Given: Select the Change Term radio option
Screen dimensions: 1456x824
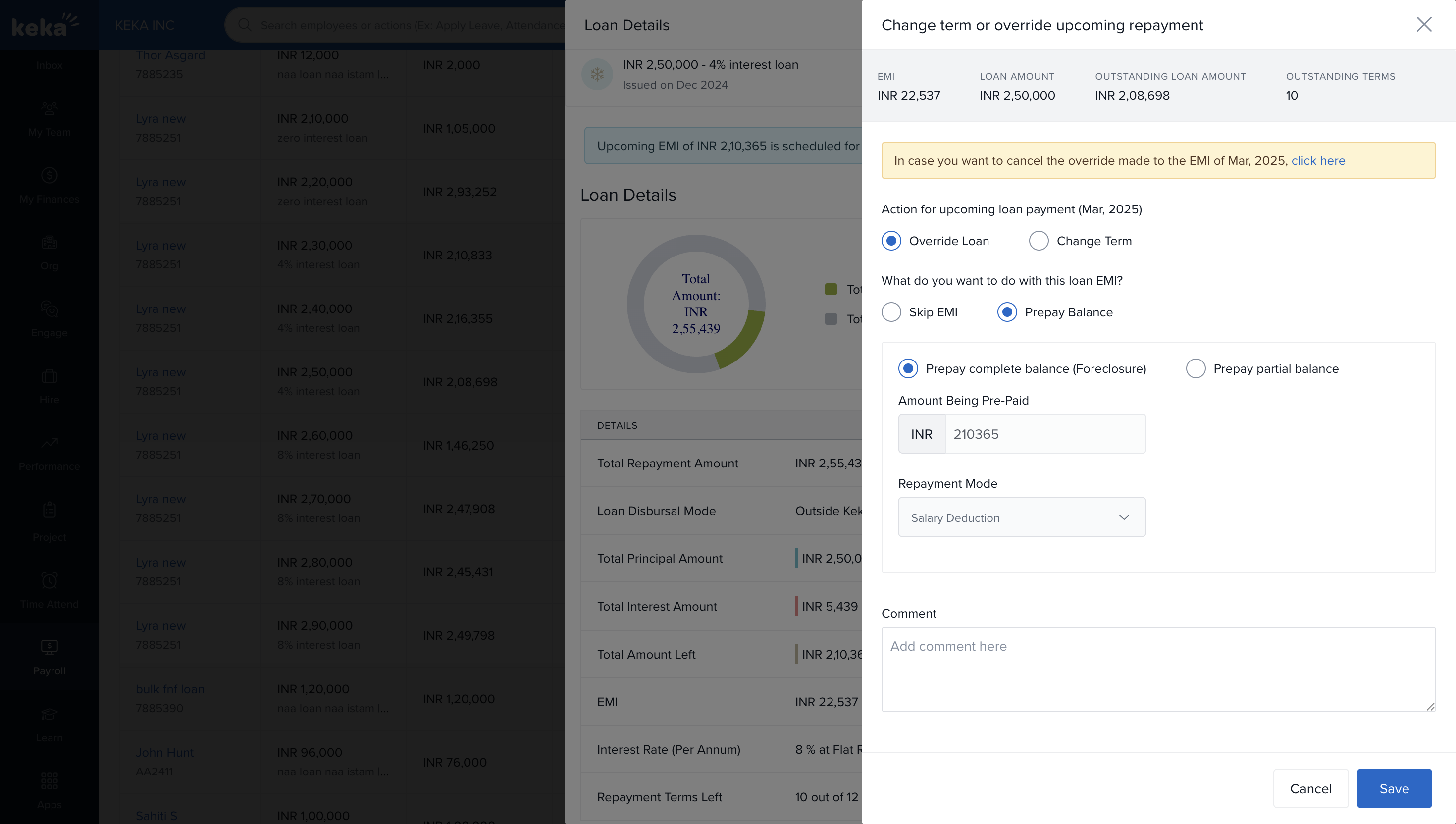Looking at the screenshot, I should tap(1039, 241).
